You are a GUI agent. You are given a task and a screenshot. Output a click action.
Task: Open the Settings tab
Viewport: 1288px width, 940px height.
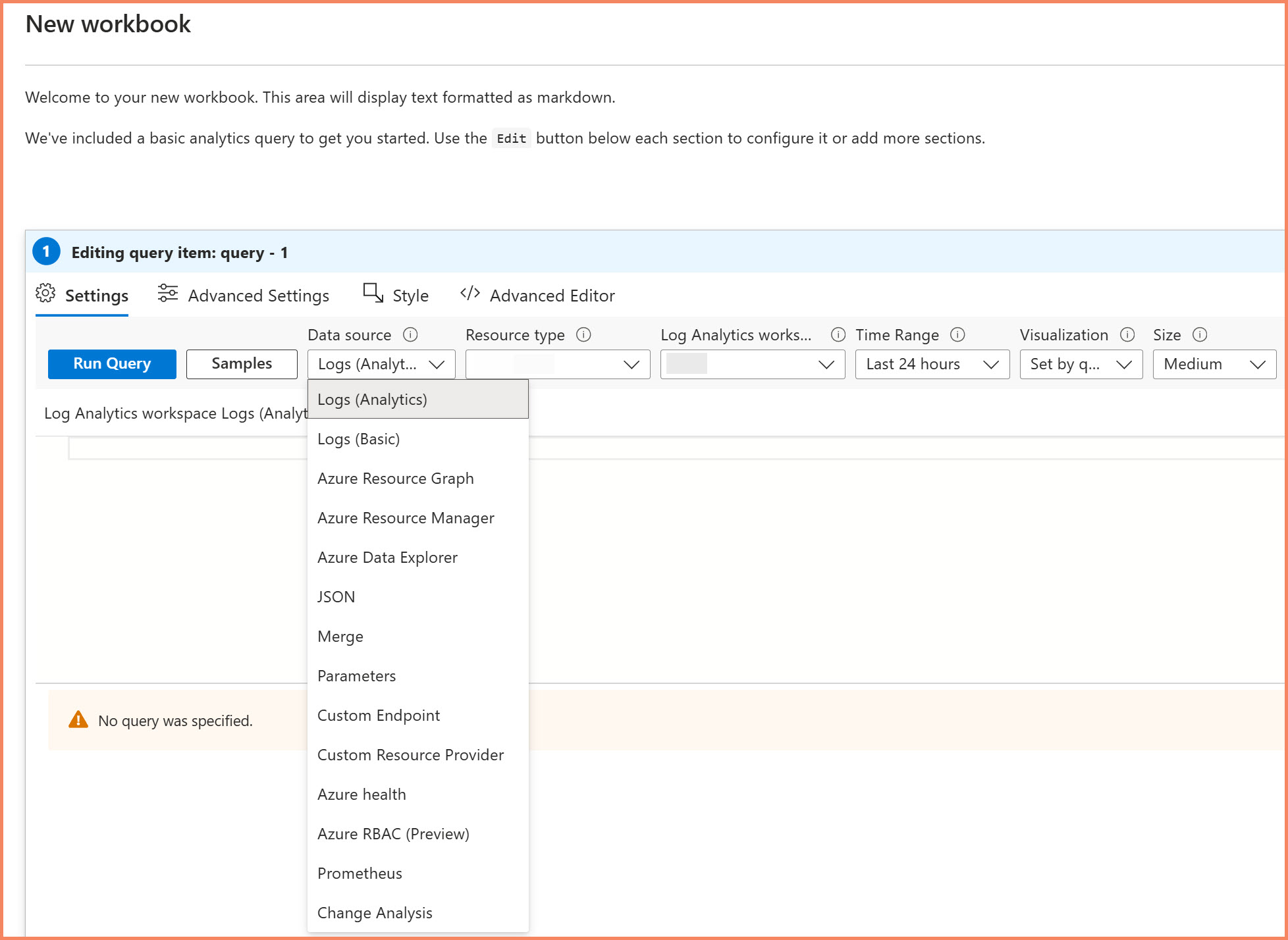click(x=82, y=296)
